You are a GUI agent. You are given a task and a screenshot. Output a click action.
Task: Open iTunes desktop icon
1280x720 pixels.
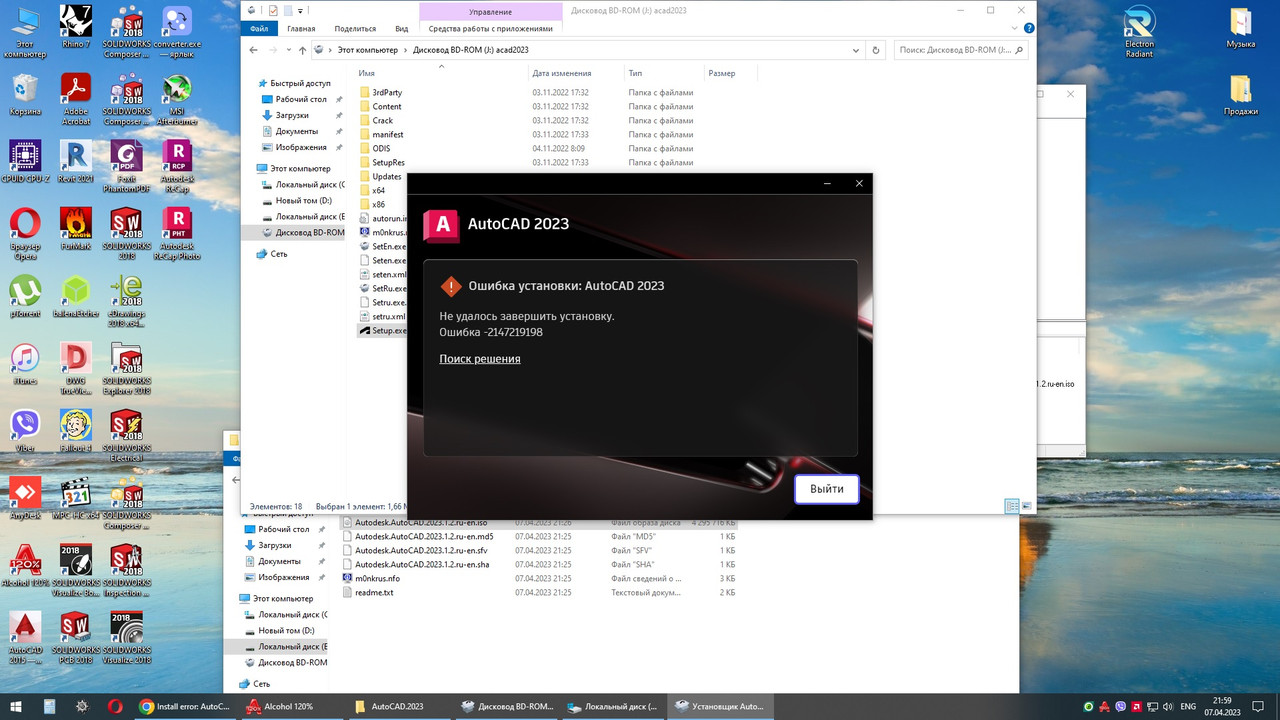pos(25,363)
